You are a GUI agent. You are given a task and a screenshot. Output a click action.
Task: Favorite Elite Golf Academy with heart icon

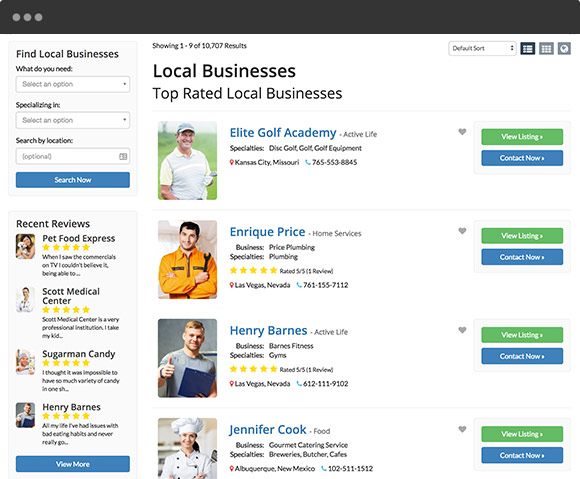tap(462, 132)
